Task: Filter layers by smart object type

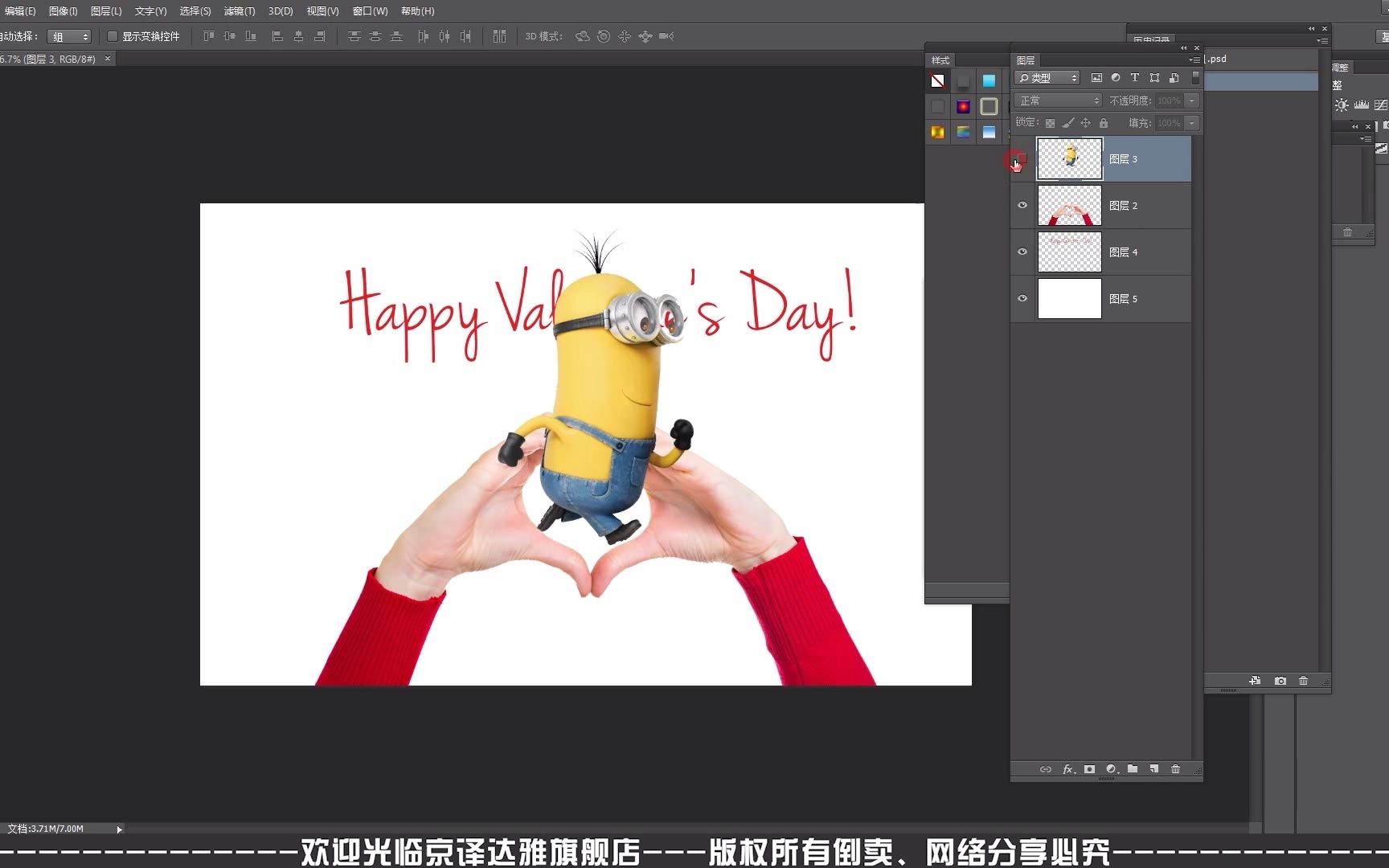Action: coord(1174,78)
